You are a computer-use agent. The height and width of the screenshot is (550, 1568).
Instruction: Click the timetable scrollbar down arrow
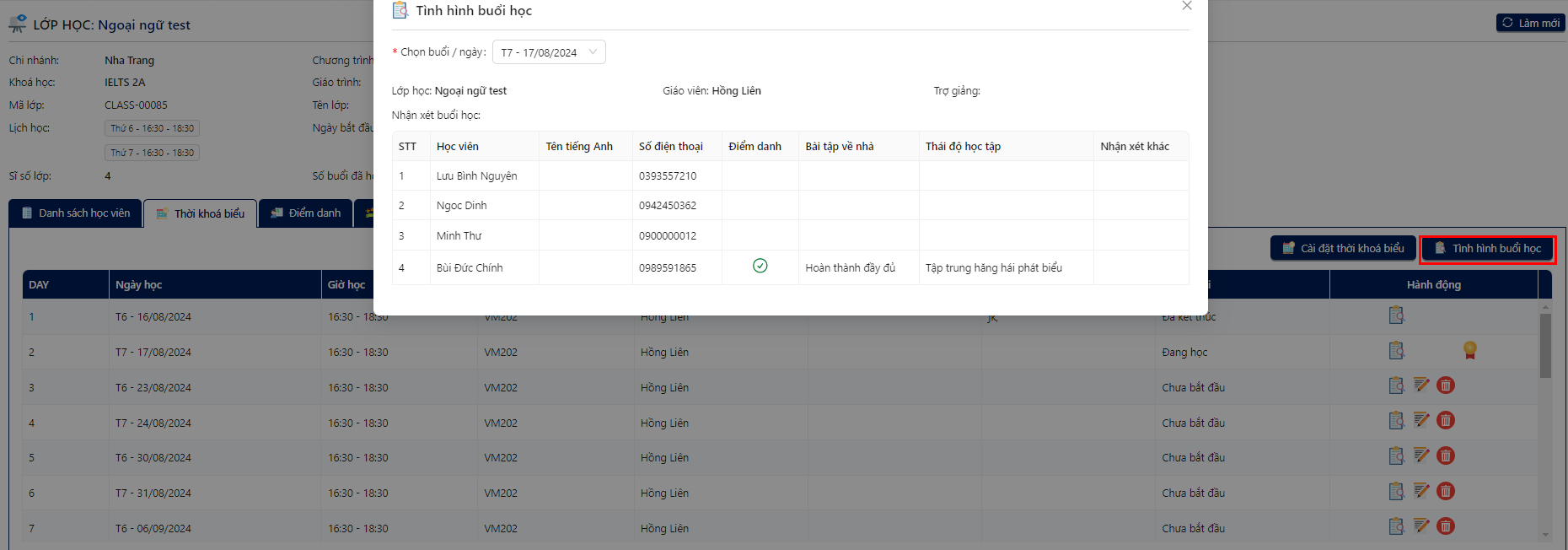click(1545, 535)
